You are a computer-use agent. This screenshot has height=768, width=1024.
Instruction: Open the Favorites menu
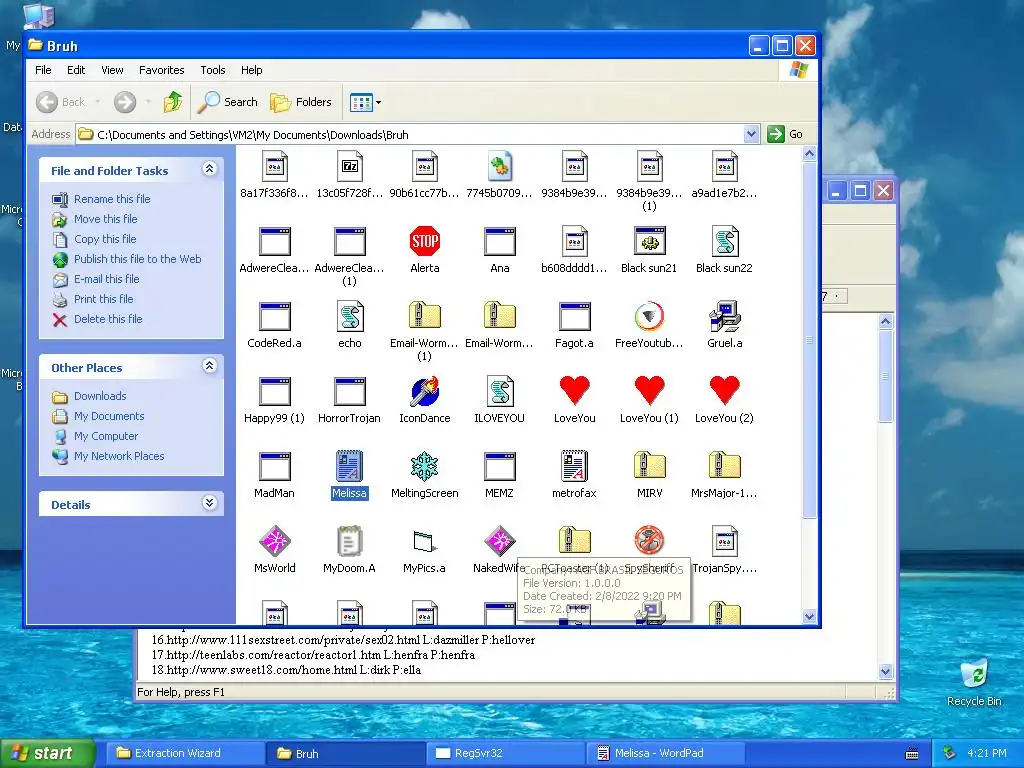coord(161,70)
